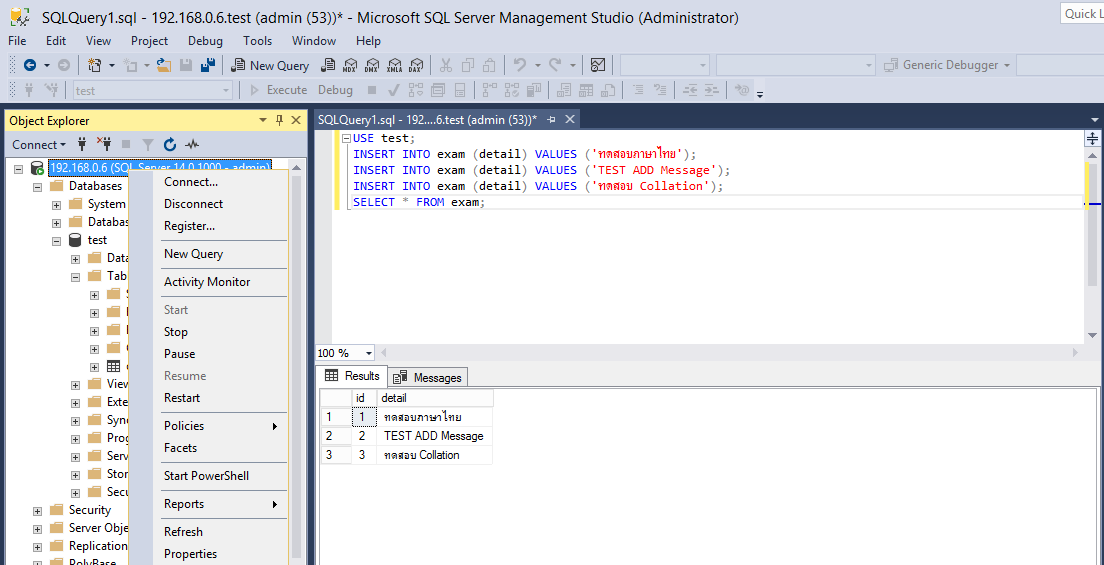Image resolution: width=1104 pixels, height=565 pixels.
Task: Click the New Query button
Action: click(x=271, y=65)
